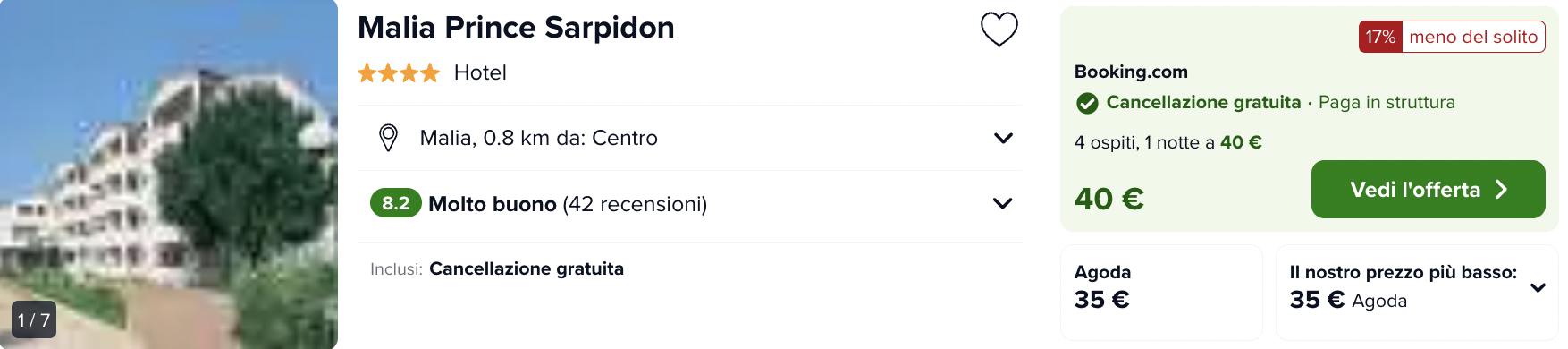
Task: Click the four-star rating icons
Action: [x=399, y=72]
